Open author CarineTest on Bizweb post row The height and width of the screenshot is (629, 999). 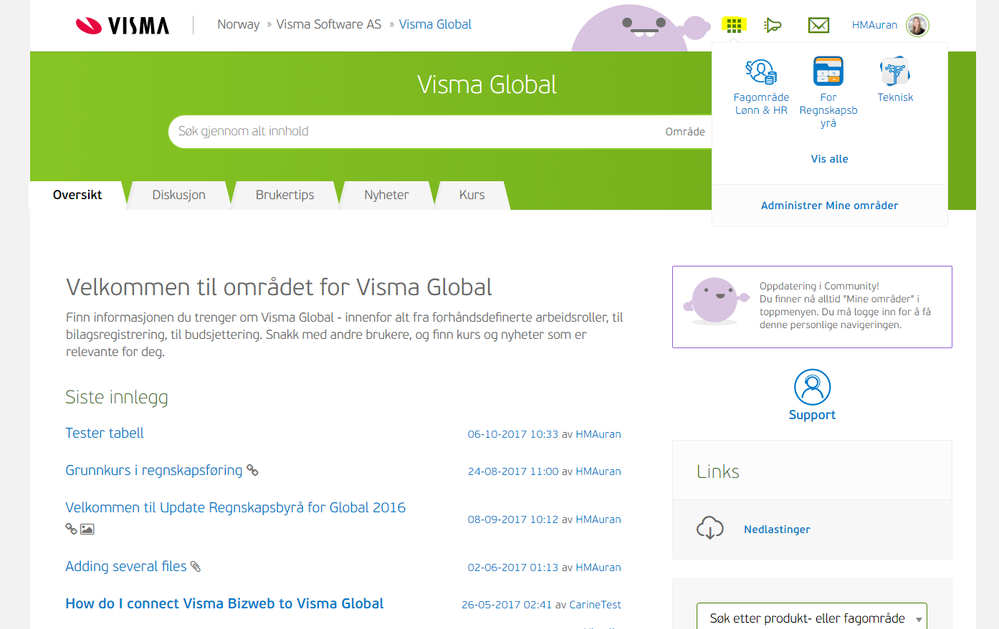[595, 605]
